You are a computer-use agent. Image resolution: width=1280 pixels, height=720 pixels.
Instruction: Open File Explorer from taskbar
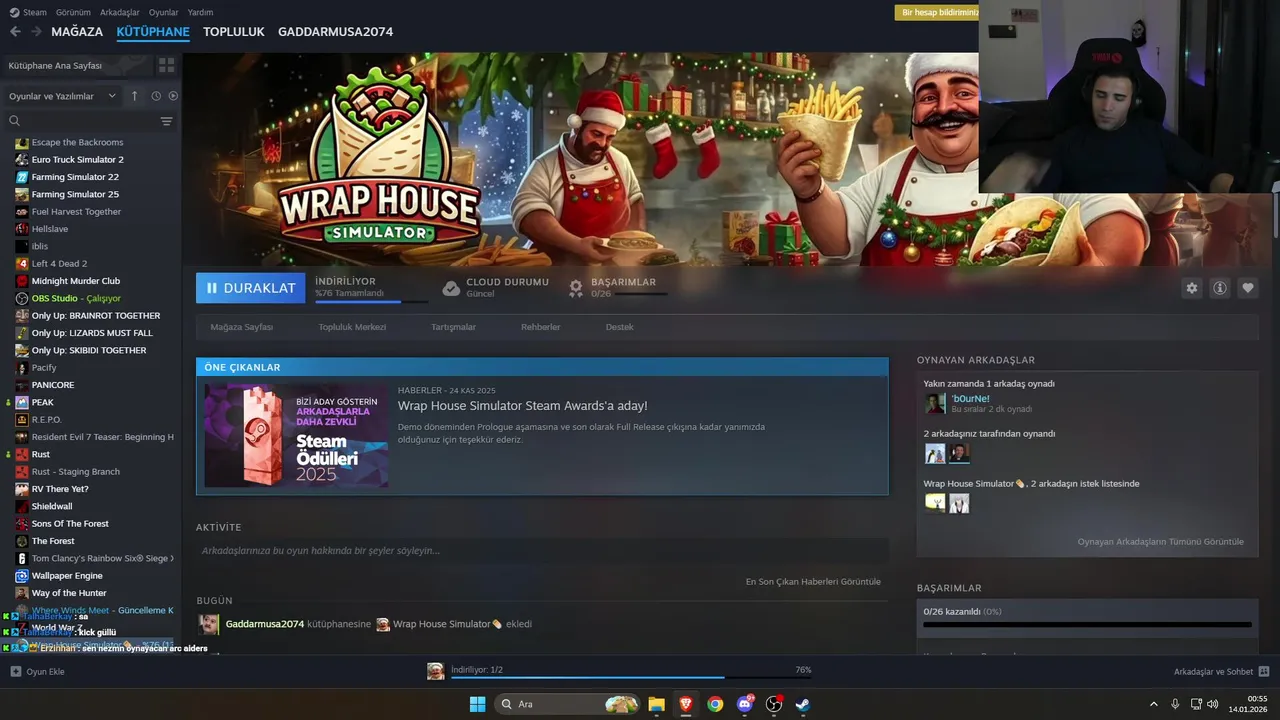656,704
